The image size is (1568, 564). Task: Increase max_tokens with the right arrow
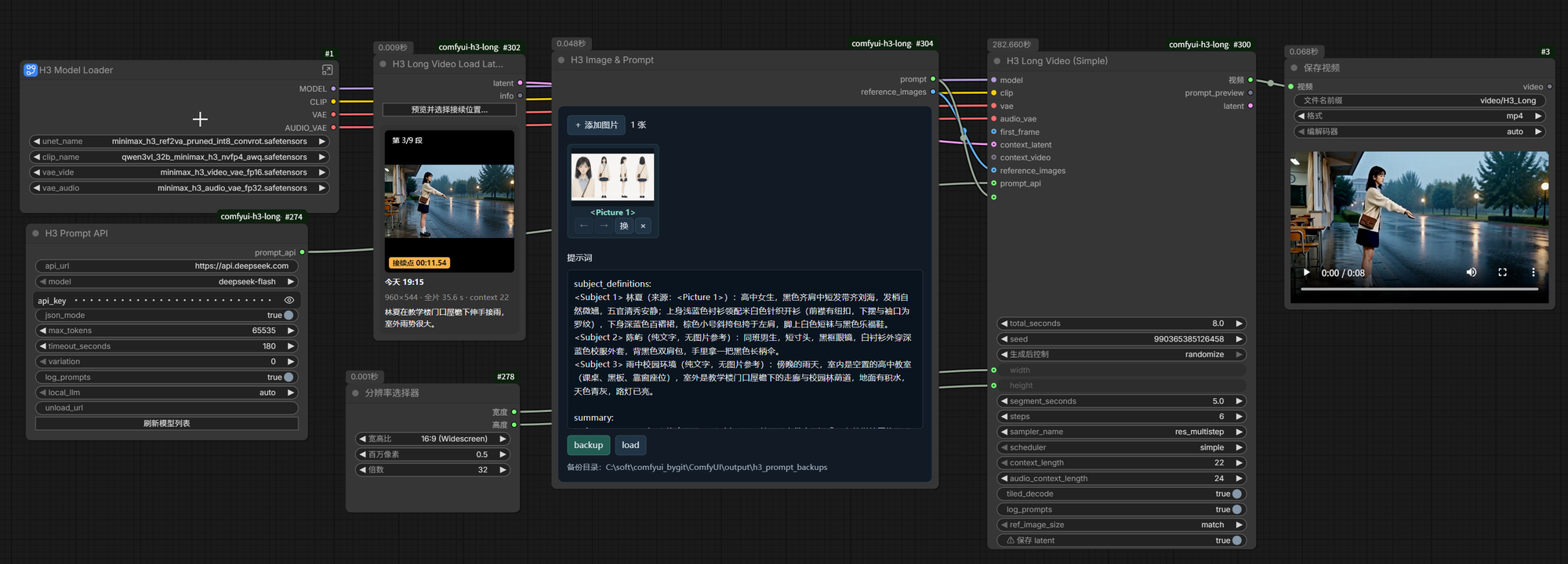click(x=291, y=331)
